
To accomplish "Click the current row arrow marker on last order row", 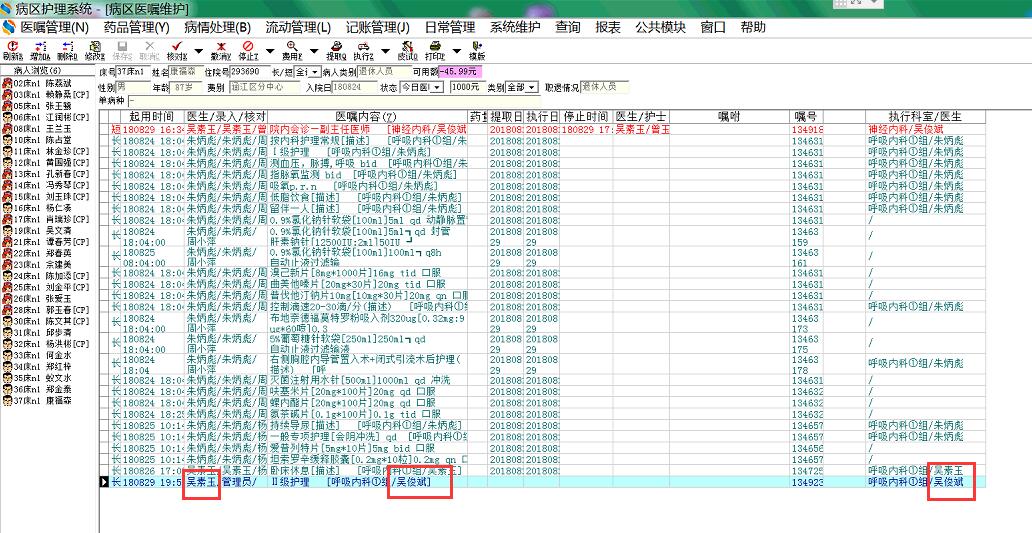I will [105, 482].
